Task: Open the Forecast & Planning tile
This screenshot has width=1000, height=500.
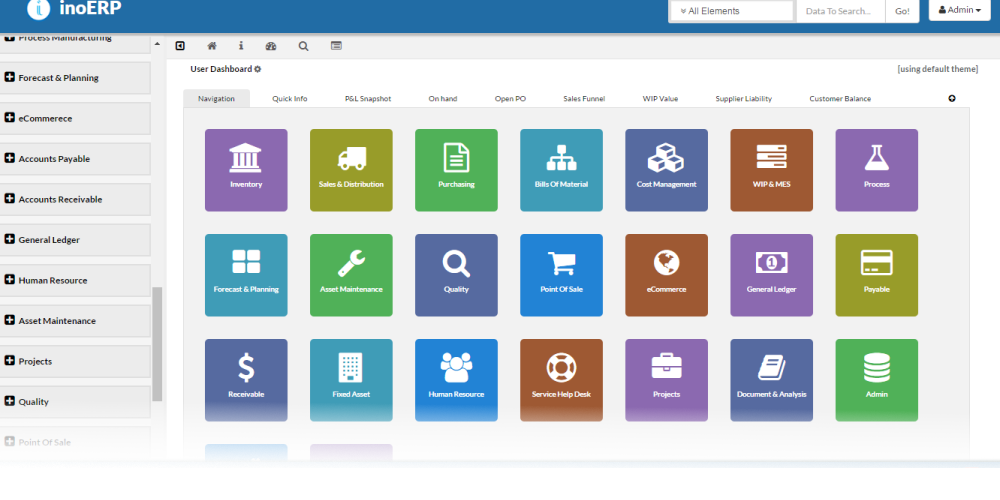Action: point(246,275)
